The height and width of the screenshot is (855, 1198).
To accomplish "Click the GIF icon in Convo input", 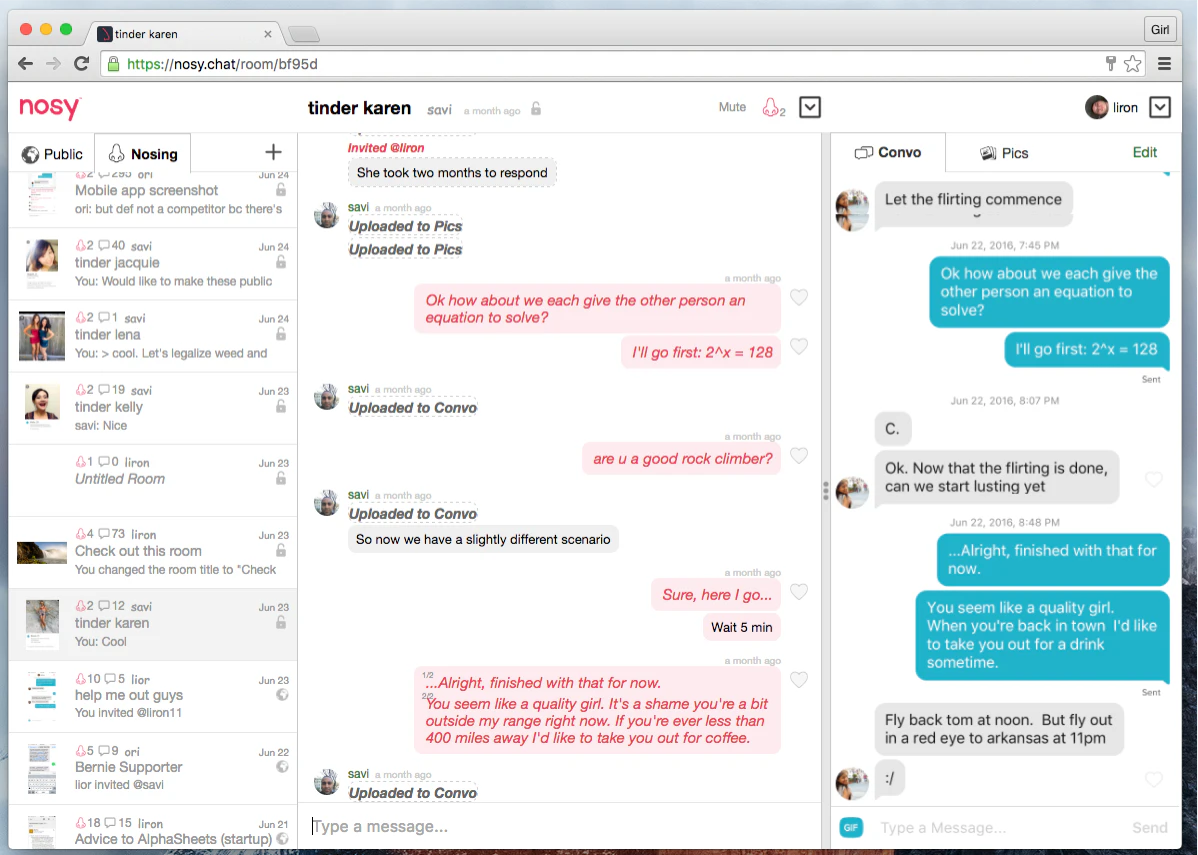I will pos(851,827).
